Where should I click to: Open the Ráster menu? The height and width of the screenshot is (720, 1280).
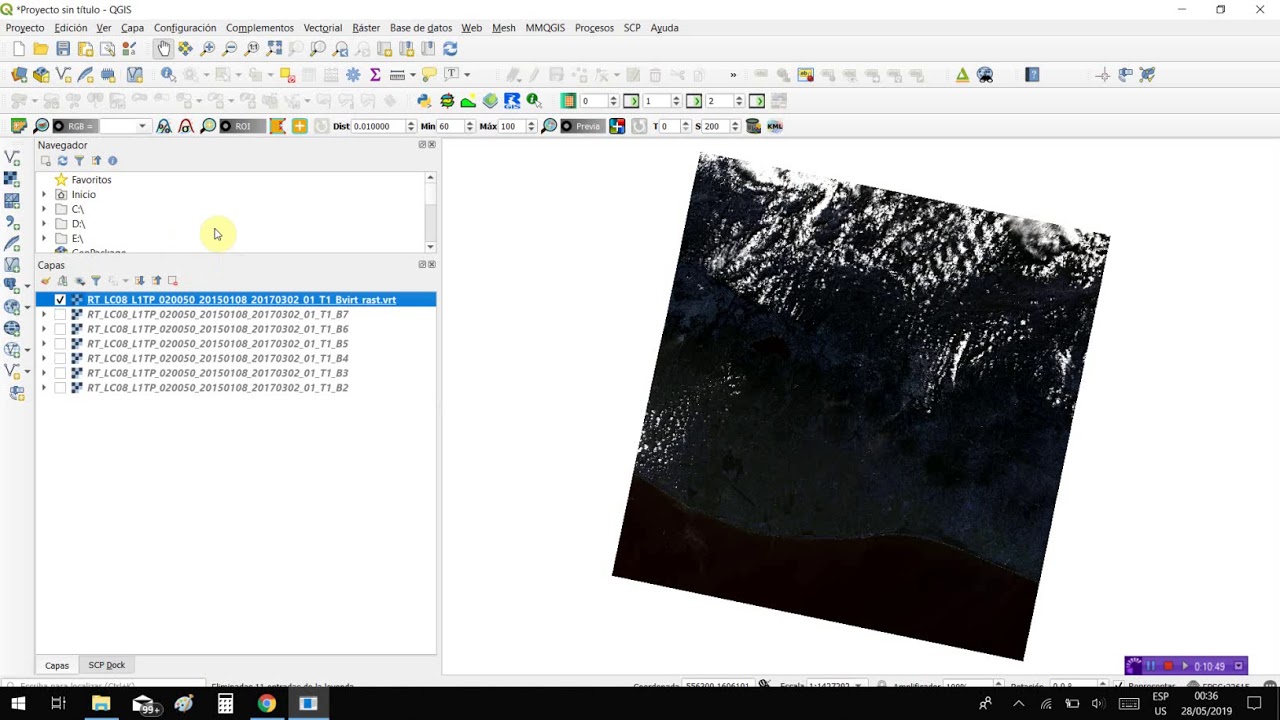coord(366,28)
